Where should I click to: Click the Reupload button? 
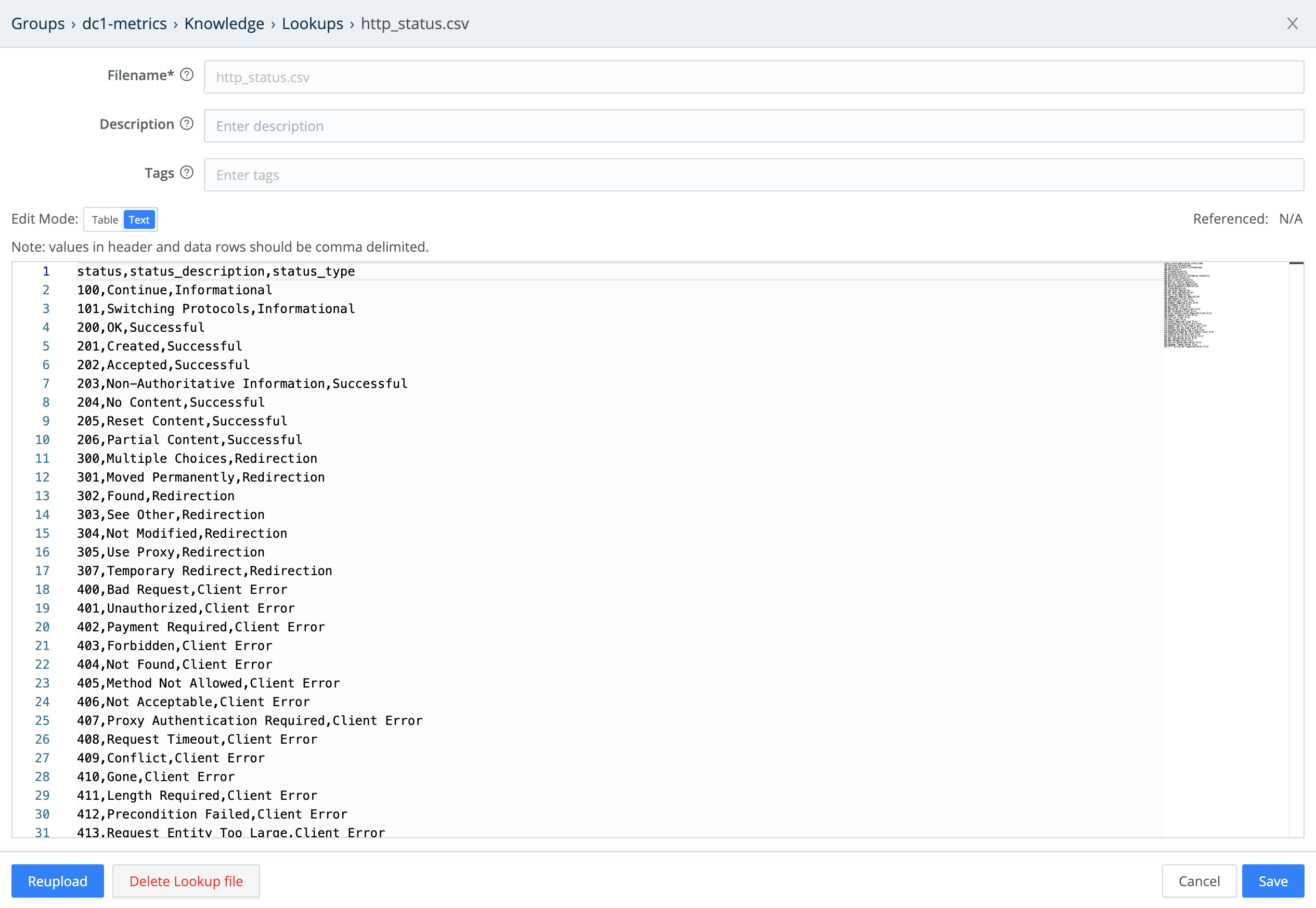click(57, 880)
